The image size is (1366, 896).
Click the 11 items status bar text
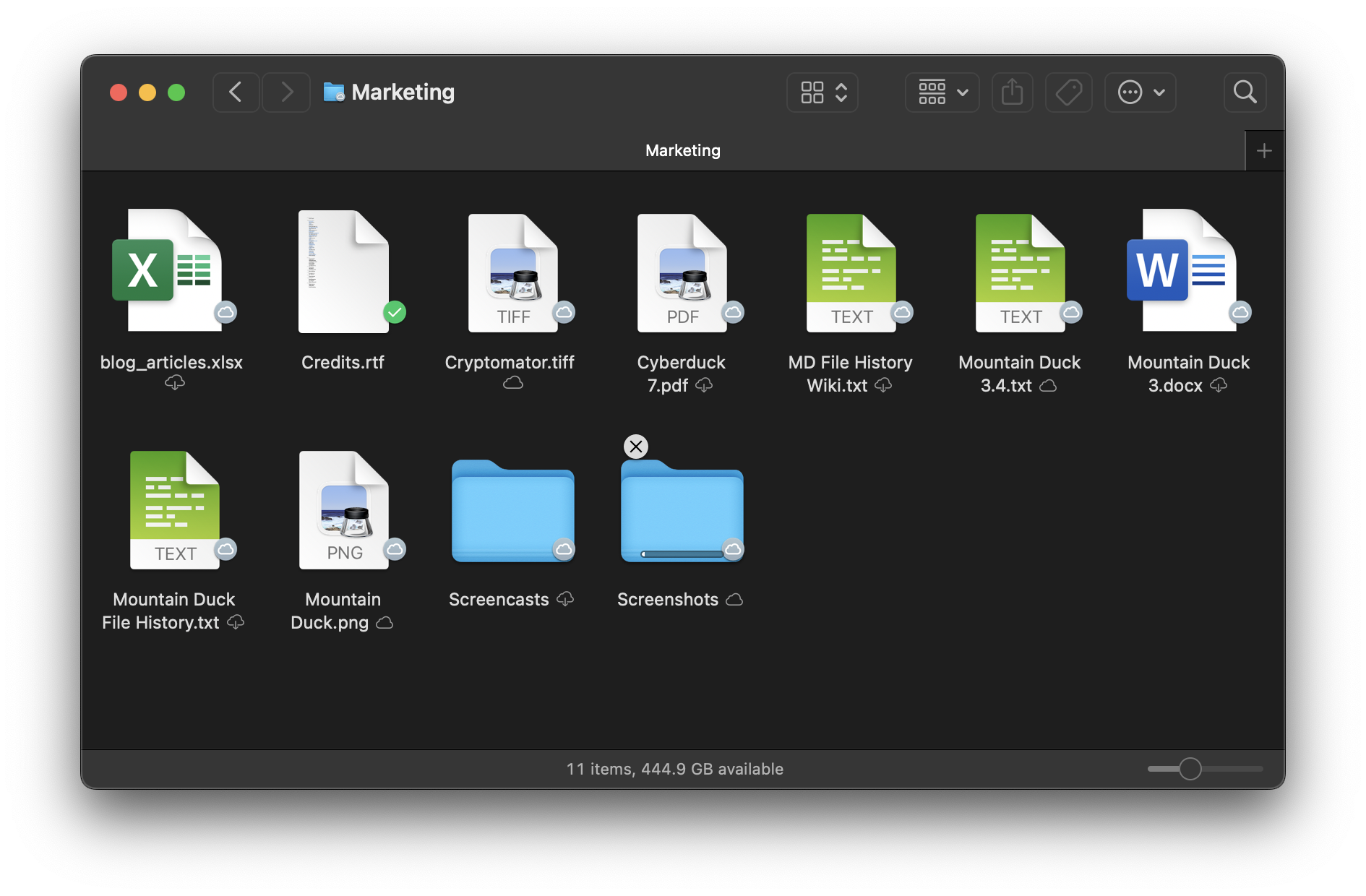675,769
